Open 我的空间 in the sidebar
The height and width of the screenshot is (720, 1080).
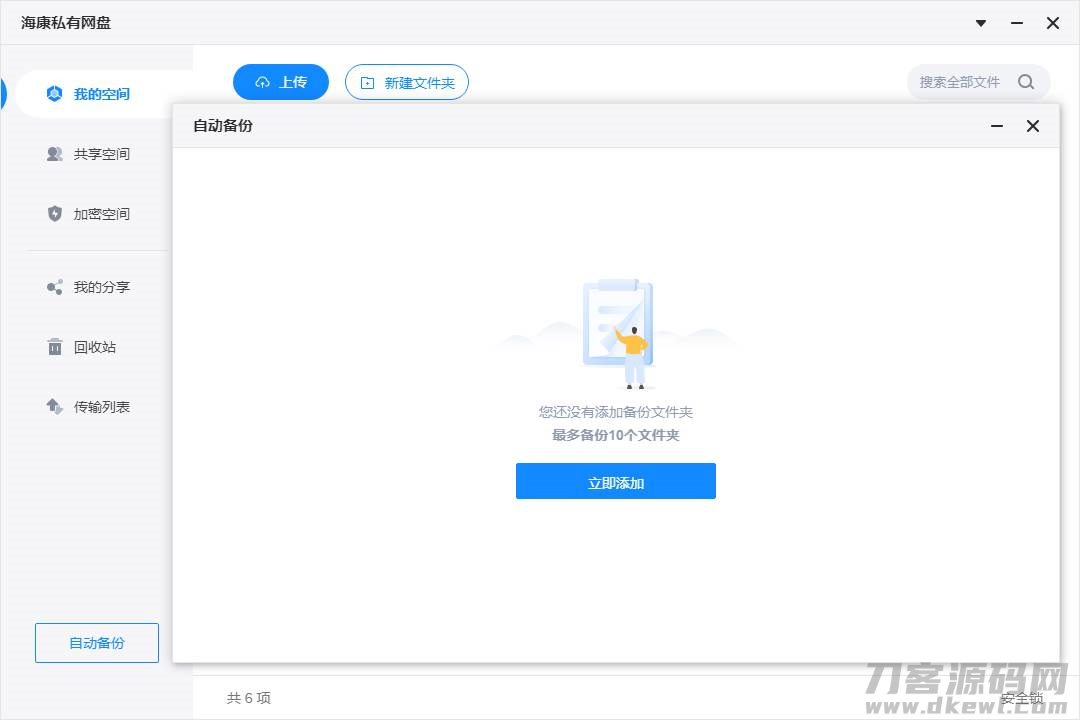[x=103, y=94]
